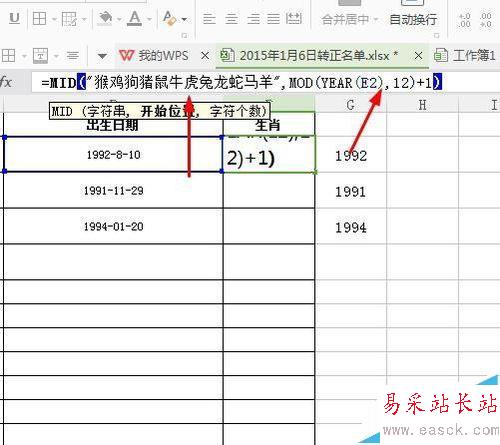Click the quick-access table grid icon
Viewport: 500px width, 445px height.
(x=9, y=55)
